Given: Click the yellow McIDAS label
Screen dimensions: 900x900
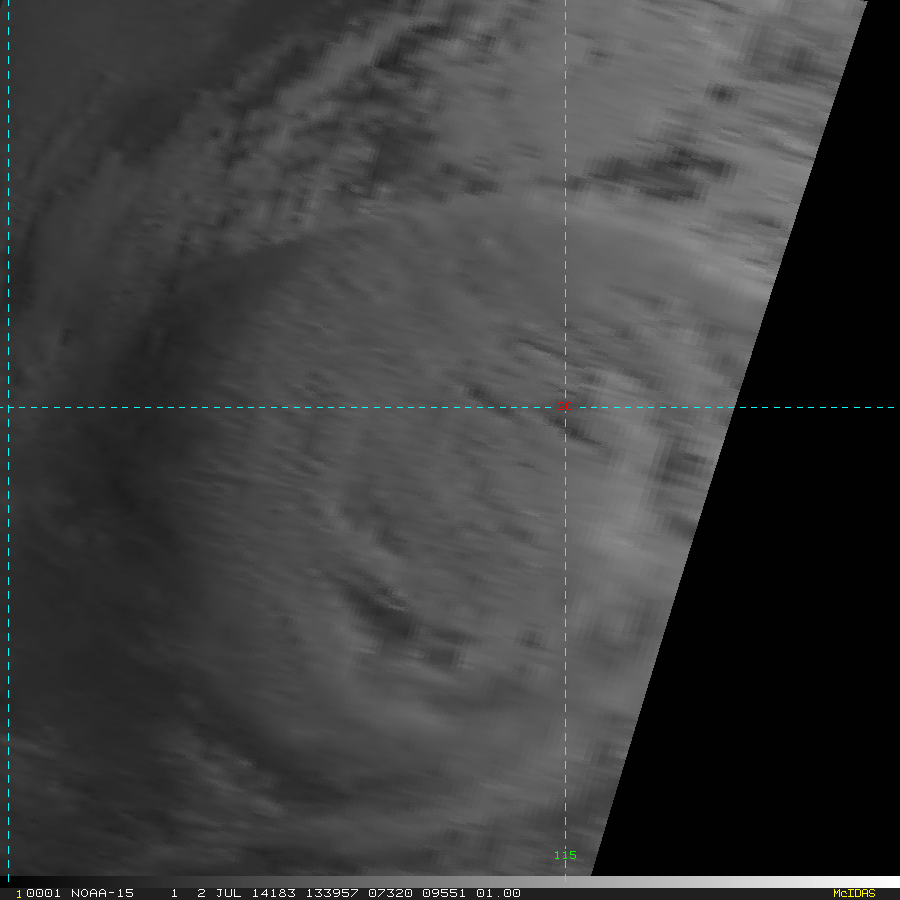Looking at the screenshot, I should click(x=853, y=893).
